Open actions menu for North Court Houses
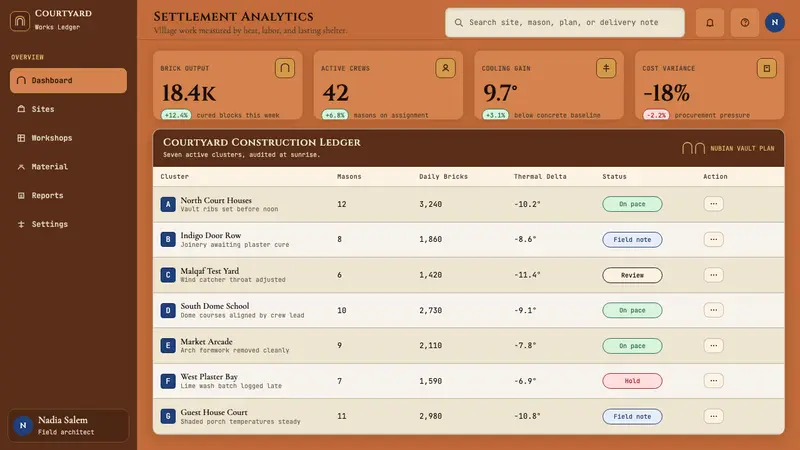800x450 pixels. point(713,204)
